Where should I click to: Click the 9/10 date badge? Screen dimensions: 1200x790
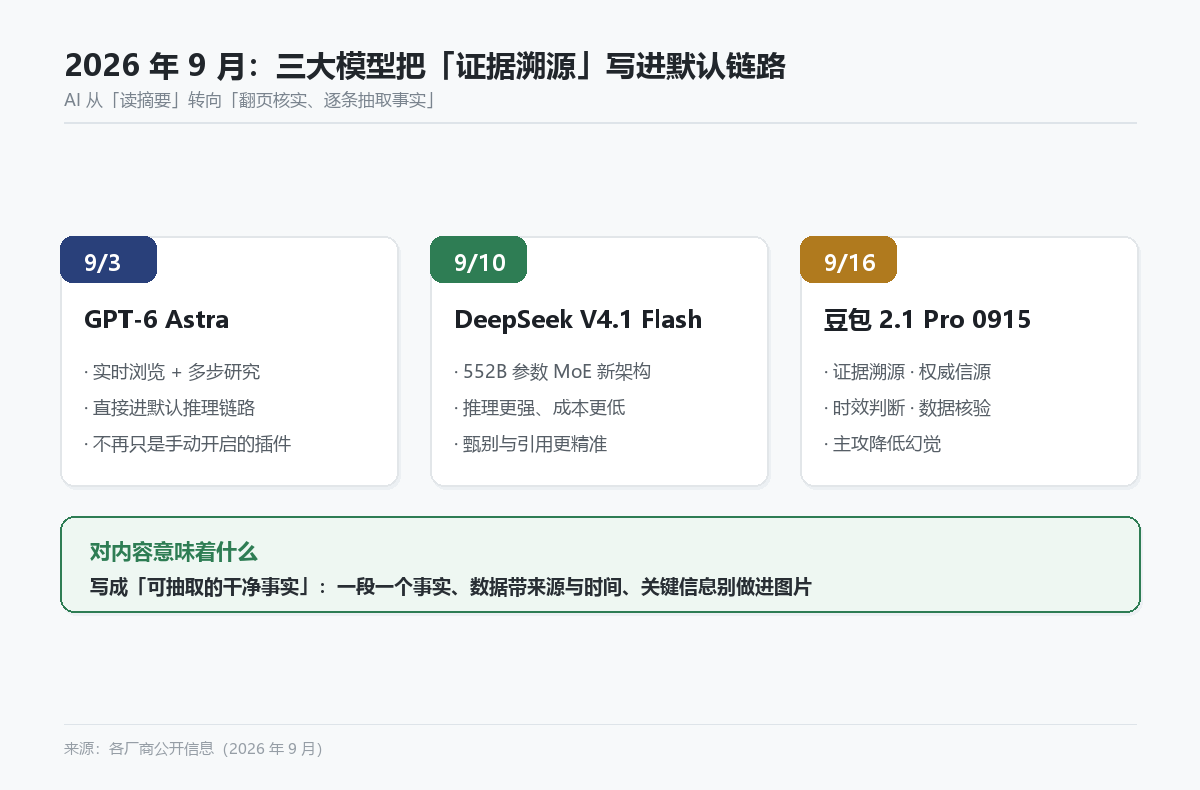click(x=479, y=260)
